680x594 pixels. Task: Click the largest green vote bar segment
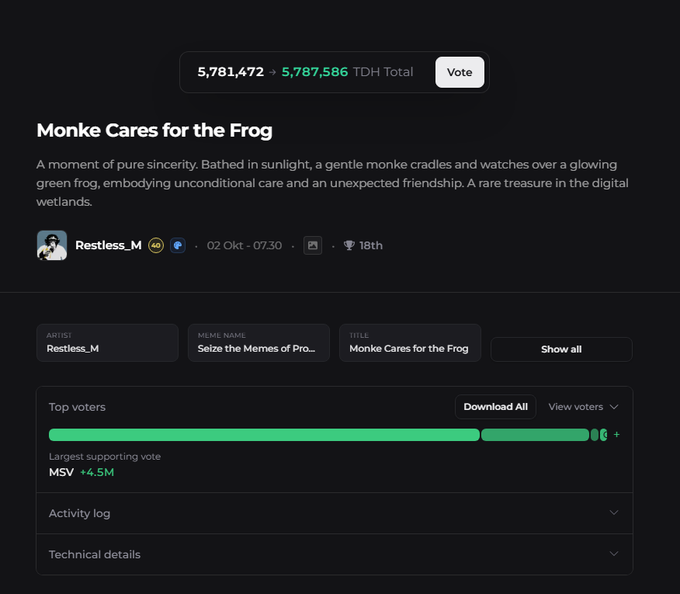tap(264, 435)
